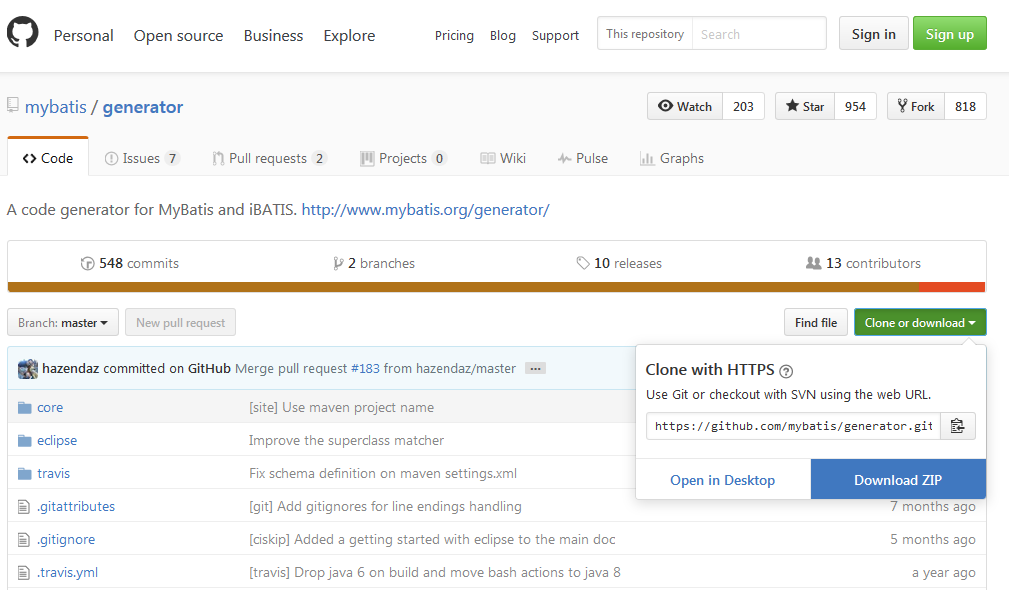The image size is (1009, 590).
Task: Click the branches fork icon
Action: tap(338, 263)
